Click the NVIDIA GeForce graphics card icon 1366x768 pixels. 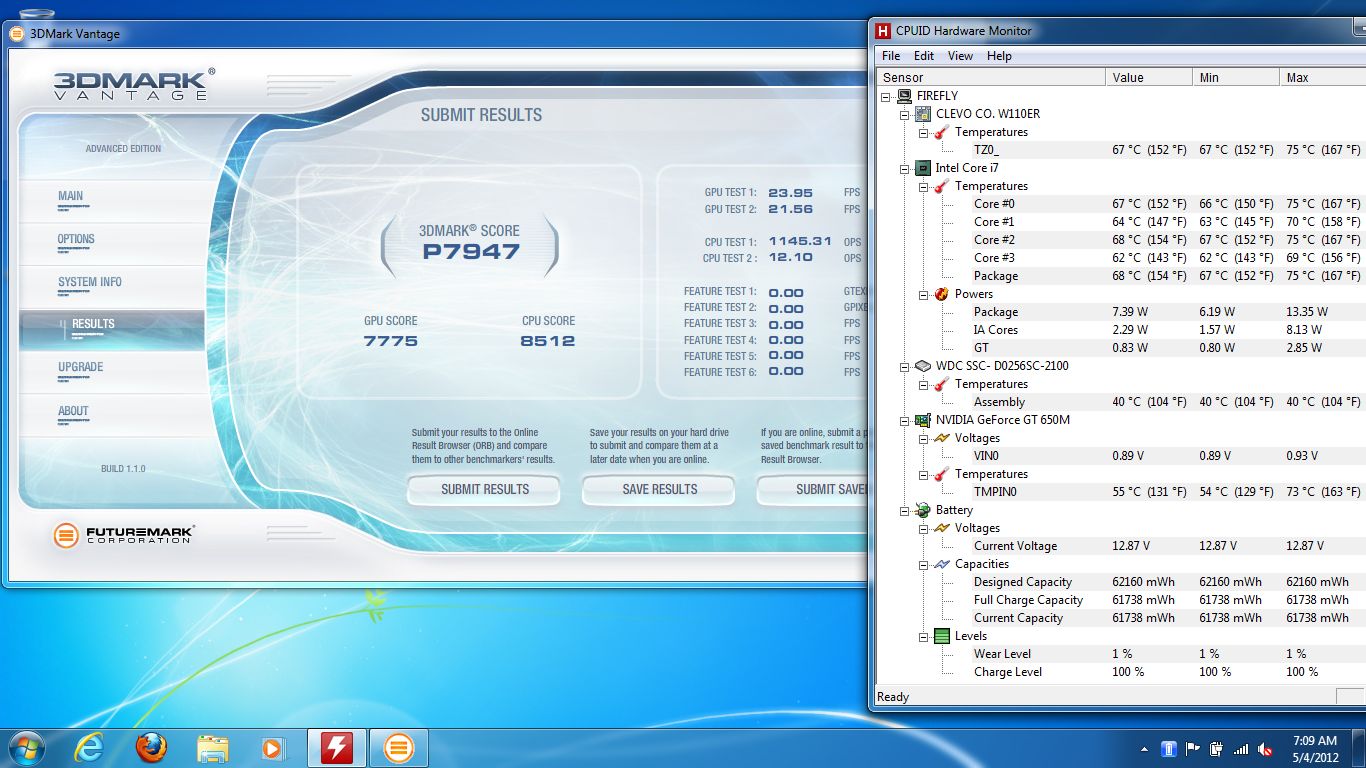(923, 420)
